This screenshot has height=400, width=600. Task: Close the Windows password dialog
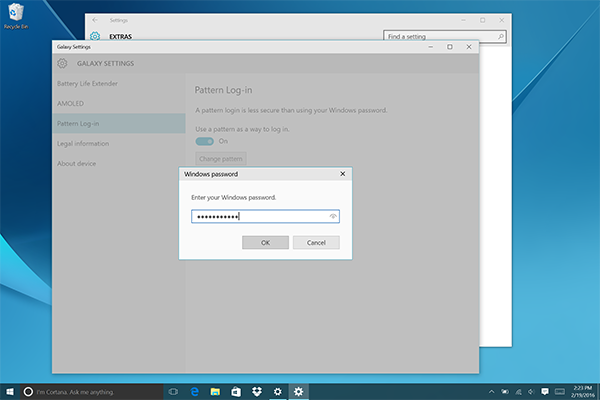pyautogui.click(x=342, y=174)
